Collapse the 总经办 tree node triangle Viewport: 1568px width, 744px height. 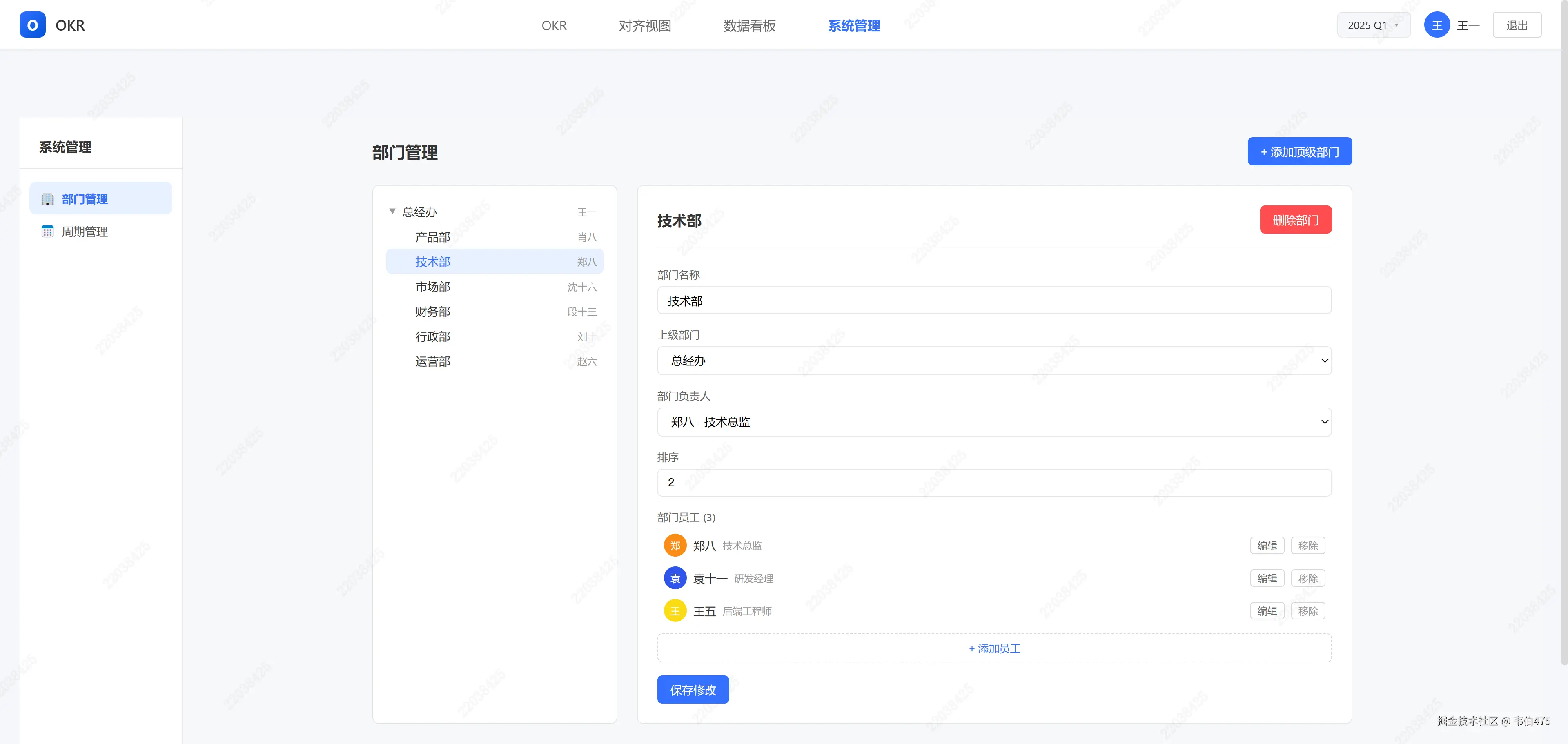[x=392, y=211]
